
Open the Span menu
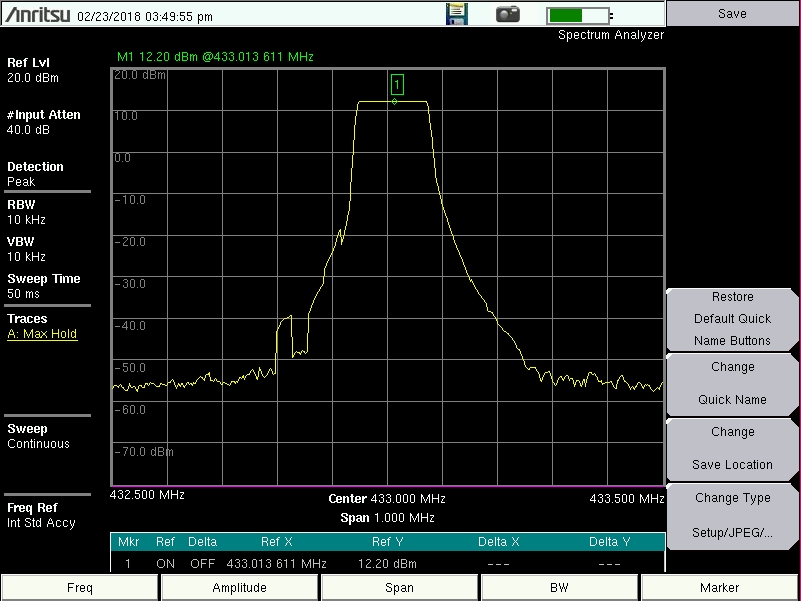point(399,588)
